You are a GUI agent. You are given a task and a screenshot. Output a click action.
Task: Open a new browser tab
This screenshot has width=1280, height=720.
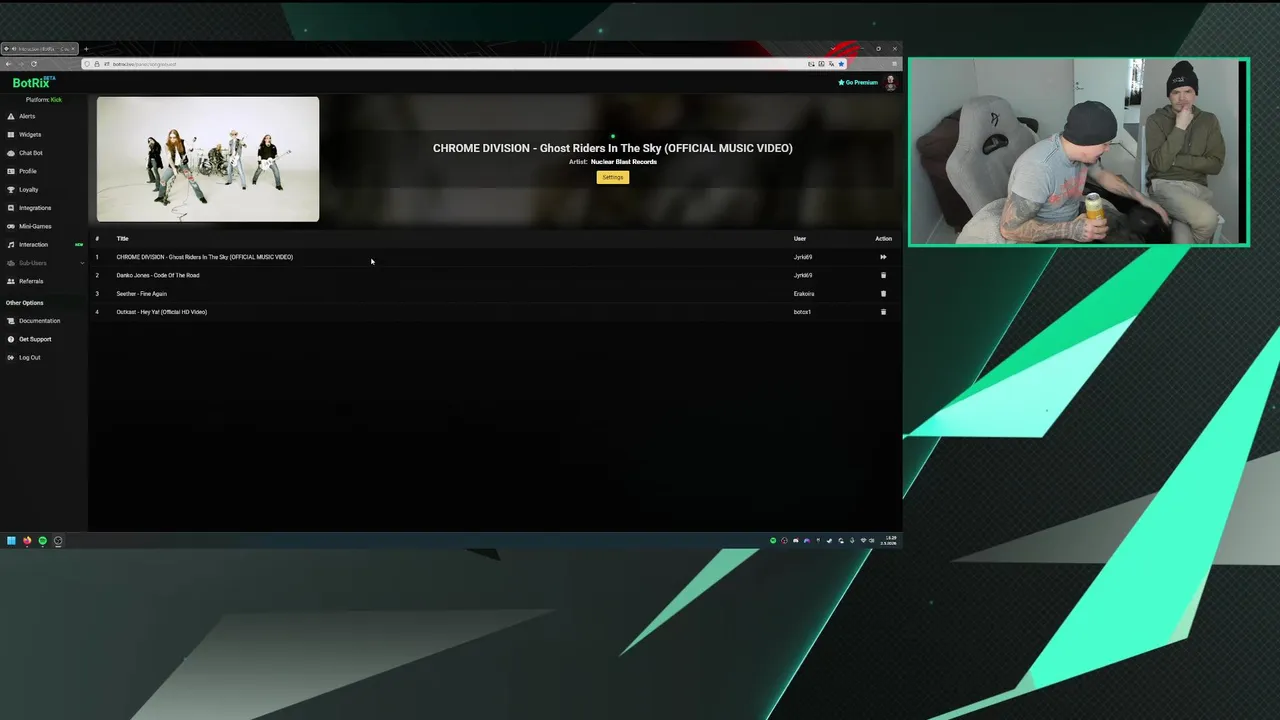coord(86,49)
